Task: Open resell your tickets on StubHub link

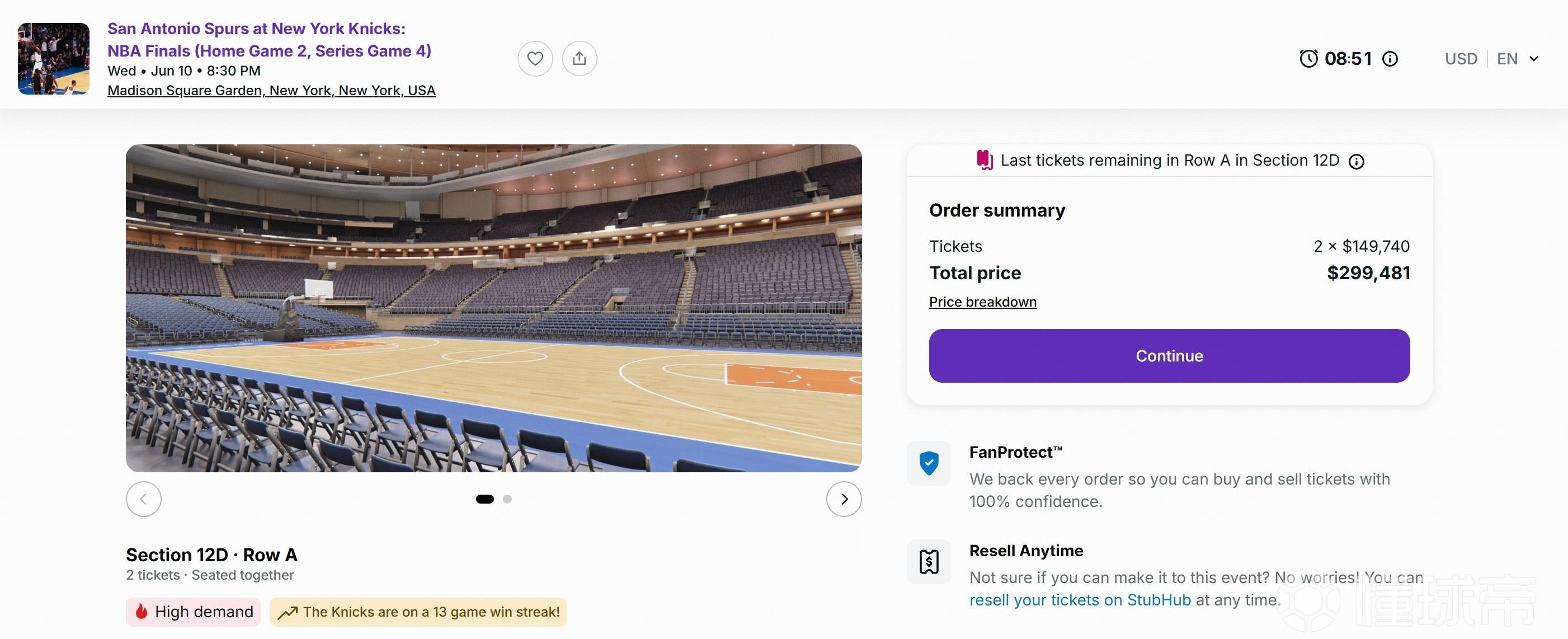Action: [x=1080, y=600]
